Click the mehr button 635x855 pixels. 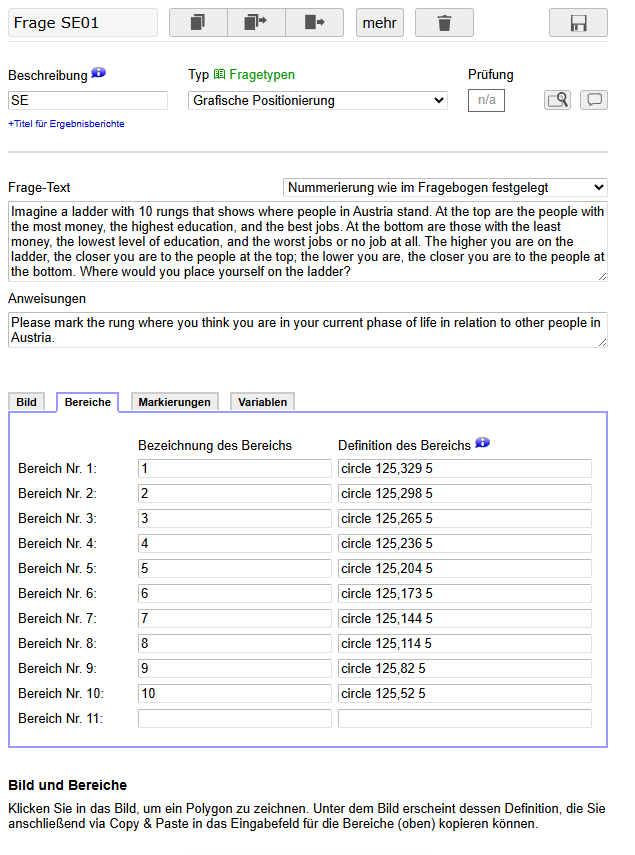[x=380, y=23]
